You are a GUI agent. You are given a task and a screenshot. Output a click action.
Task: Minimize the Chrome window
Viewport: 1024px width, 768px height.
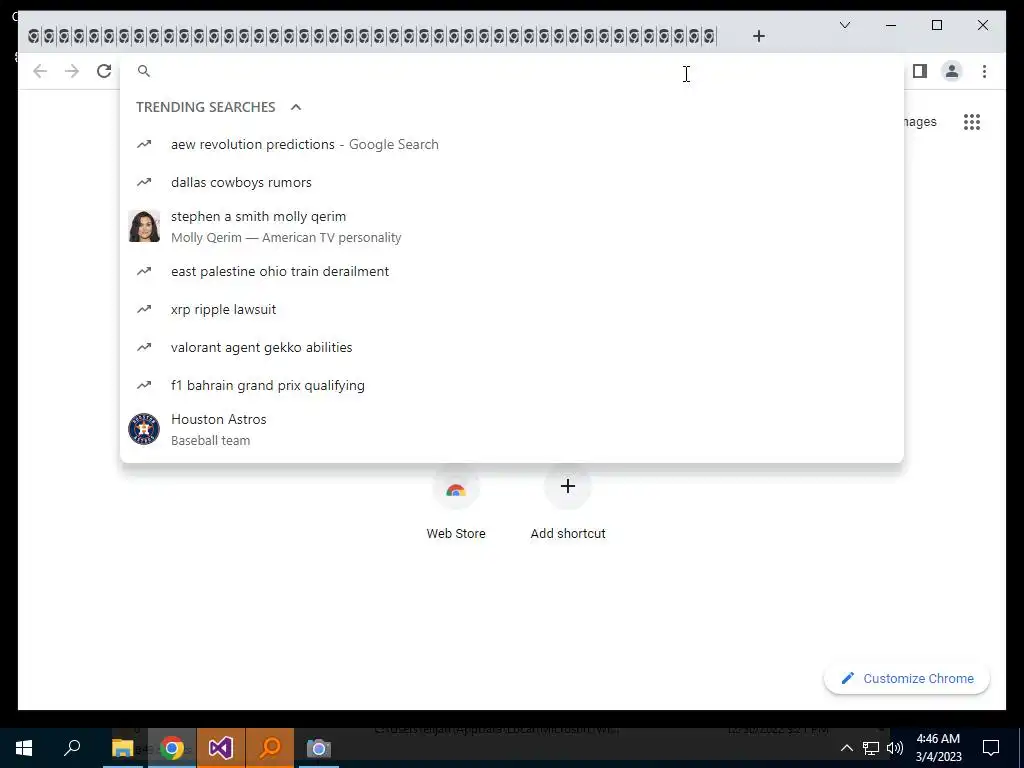[891, 25]
